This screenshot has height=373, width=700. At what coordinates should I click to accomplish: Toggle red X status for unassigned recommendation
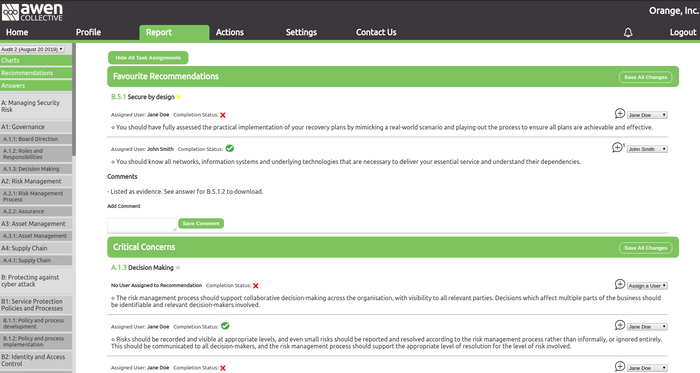[x=256, y=286]
